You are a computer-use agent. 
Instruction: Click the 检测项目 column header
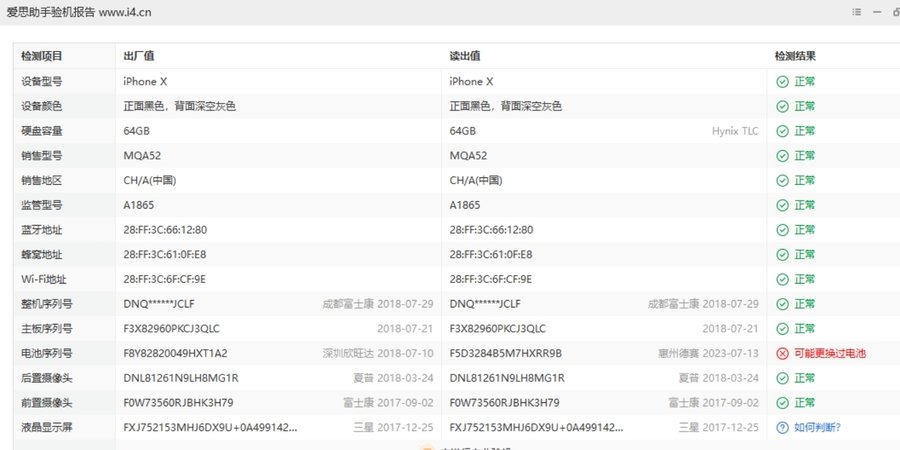tap(42, 56)
